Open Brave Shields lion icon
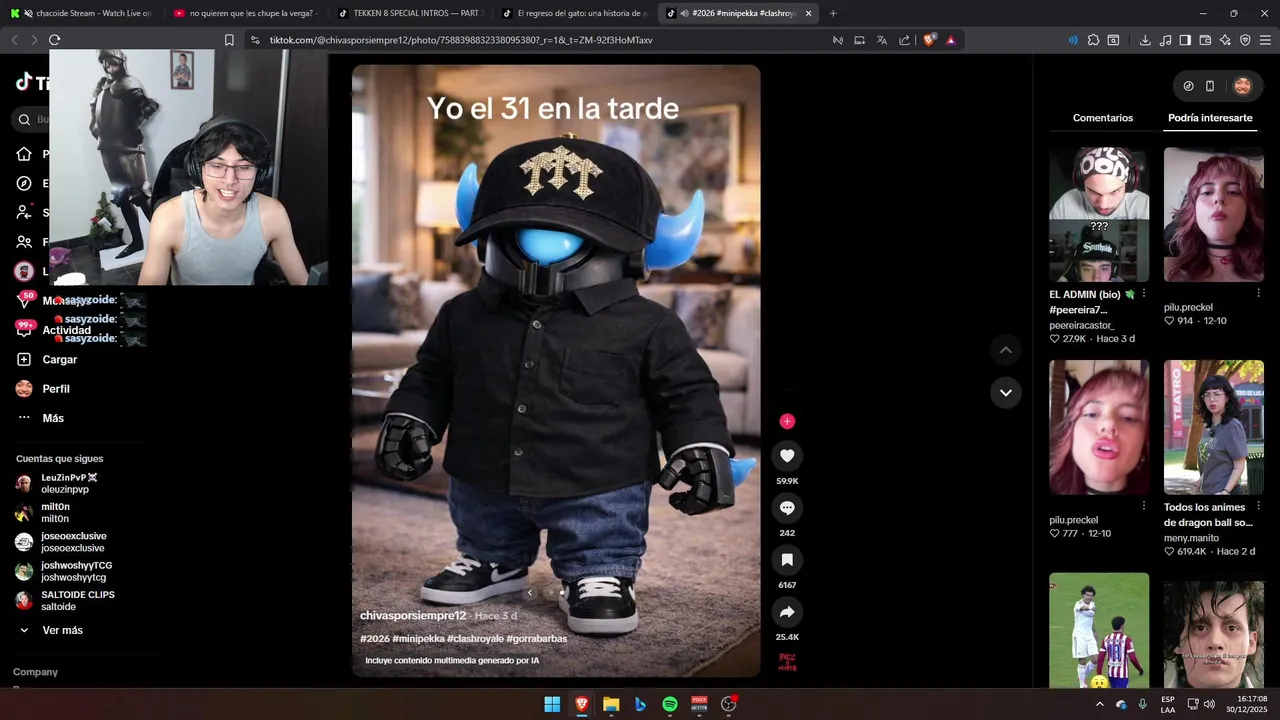 (x=929, y=40)
